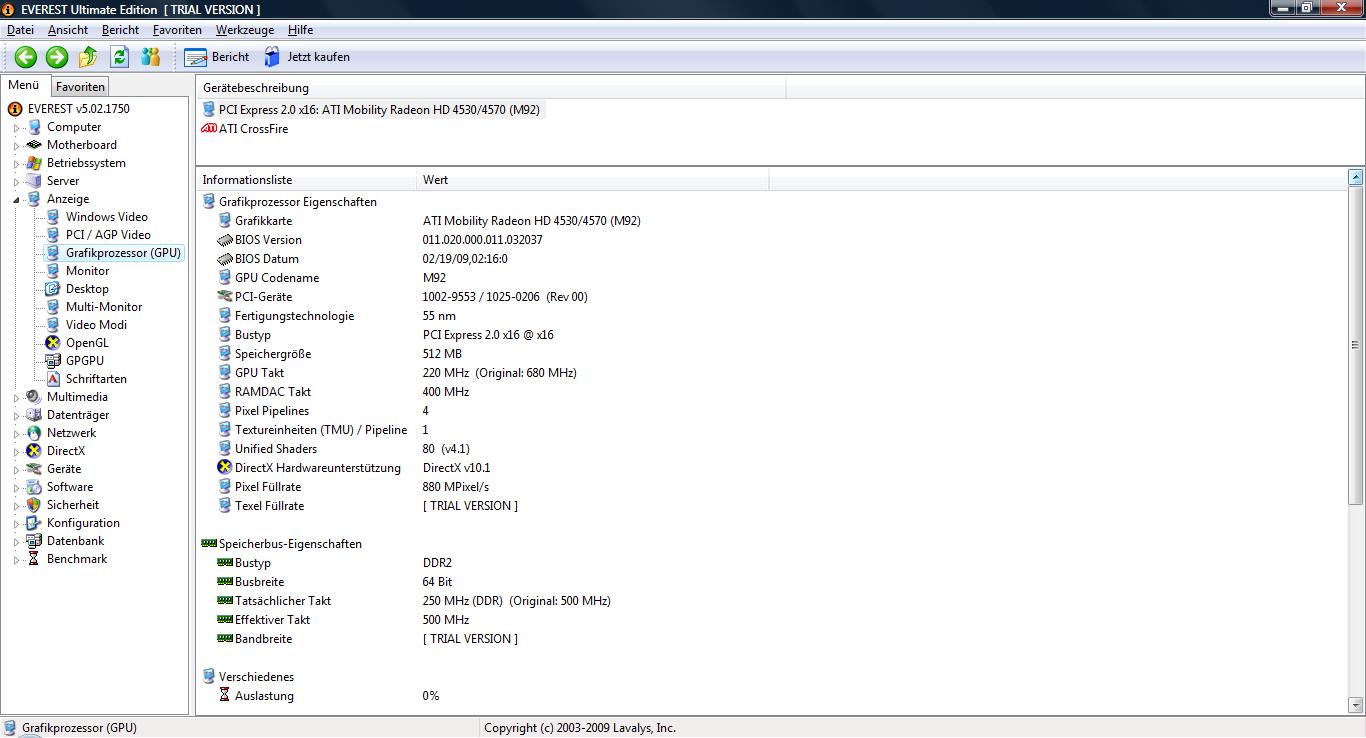
Task: Click the users icon in toolbar
Action: 151,57
